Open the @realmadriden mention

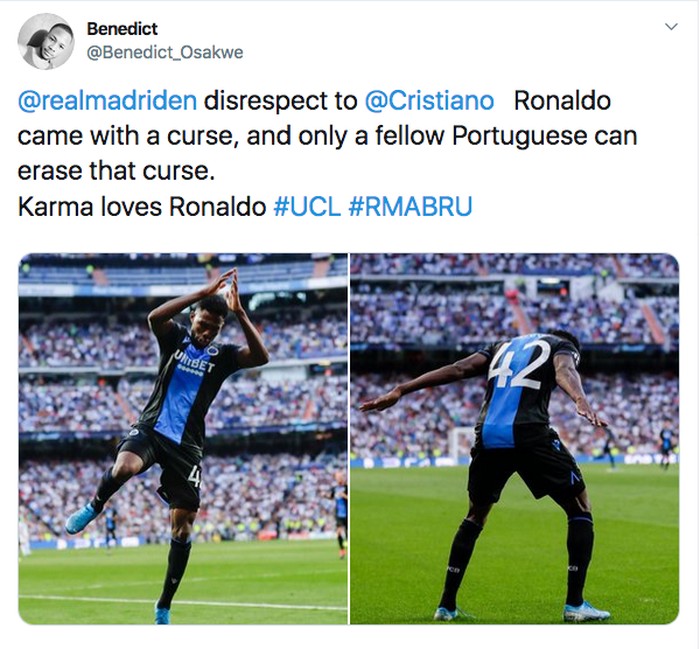point(107,101)
